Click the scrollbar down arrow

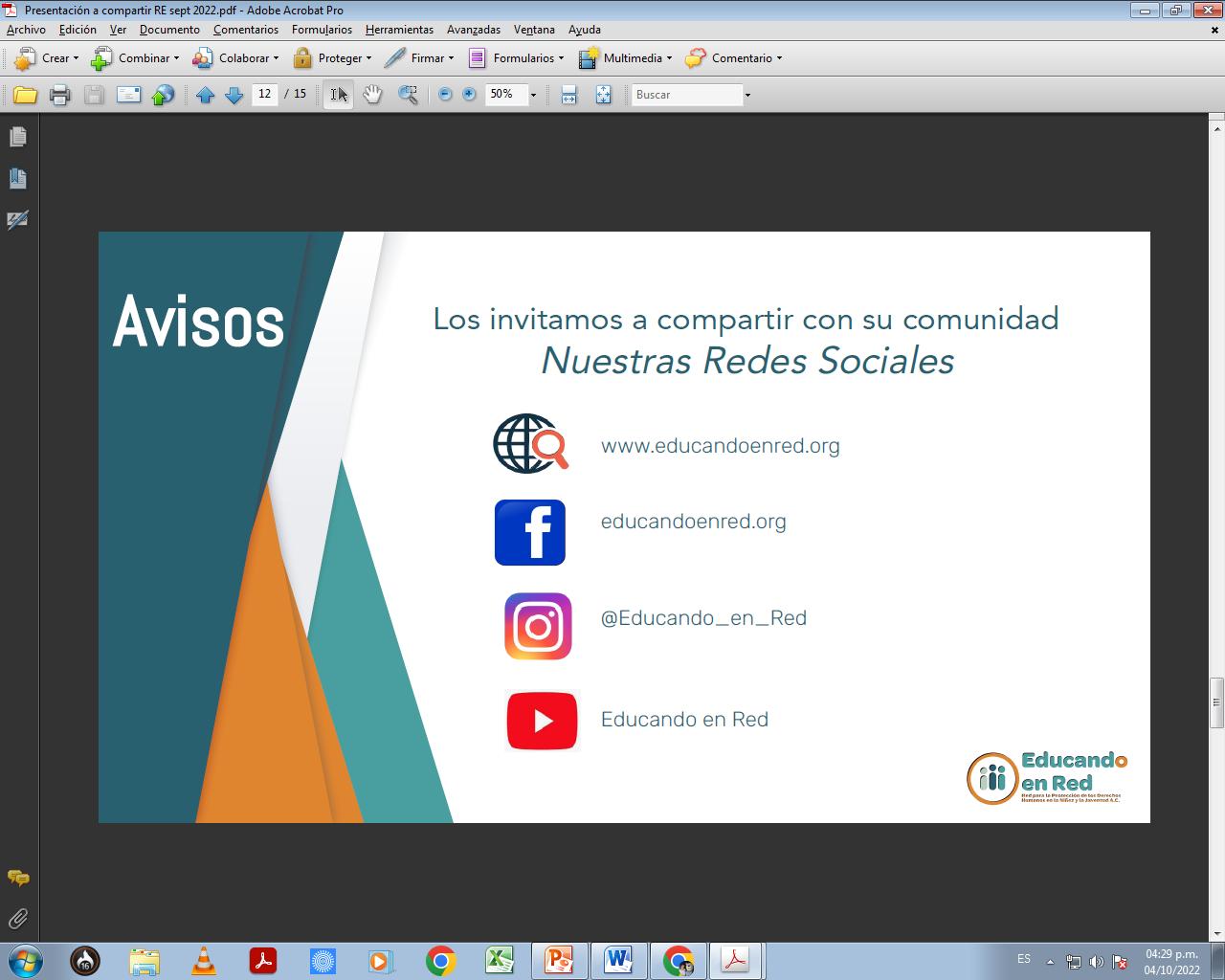[1217, 933]
